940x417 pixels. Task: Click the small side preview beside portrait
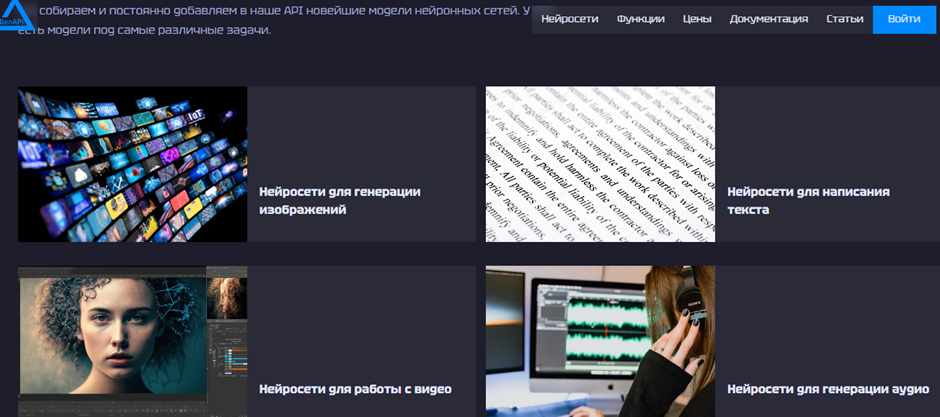227,298
